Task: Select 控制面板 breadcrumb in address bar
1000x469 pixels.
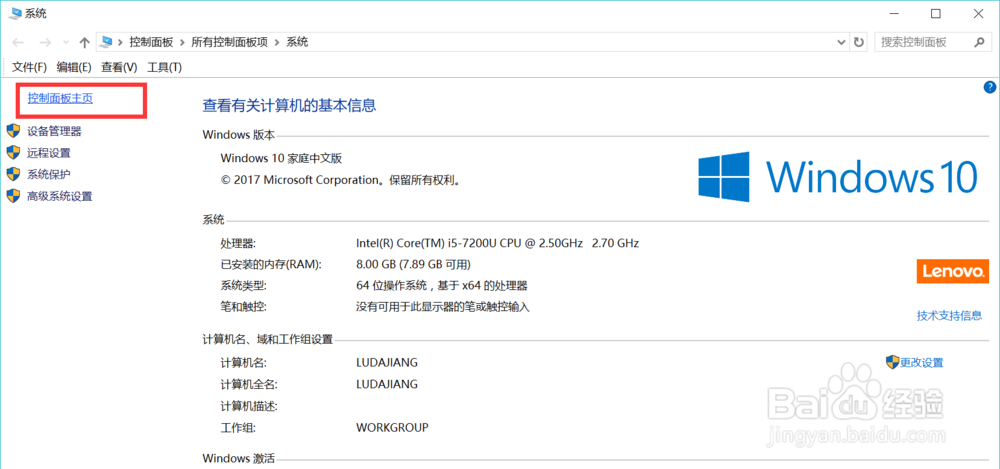Action: [x=151, y=42]
